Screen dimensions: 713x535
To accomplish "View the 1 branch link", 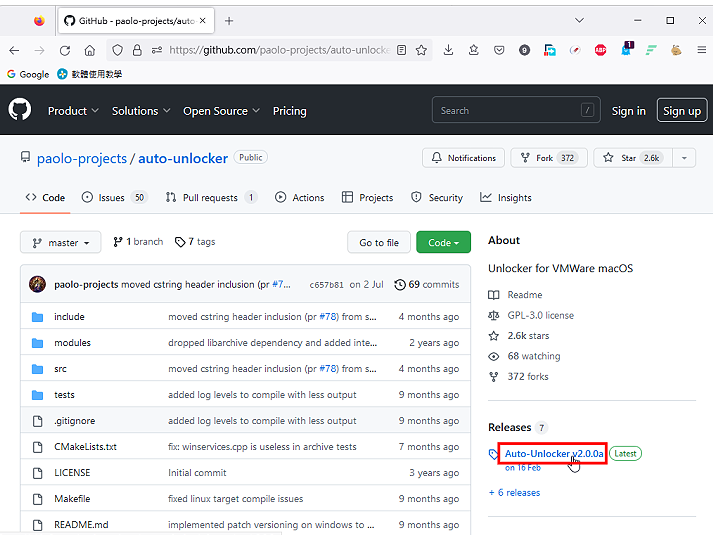I will (138, 242).
